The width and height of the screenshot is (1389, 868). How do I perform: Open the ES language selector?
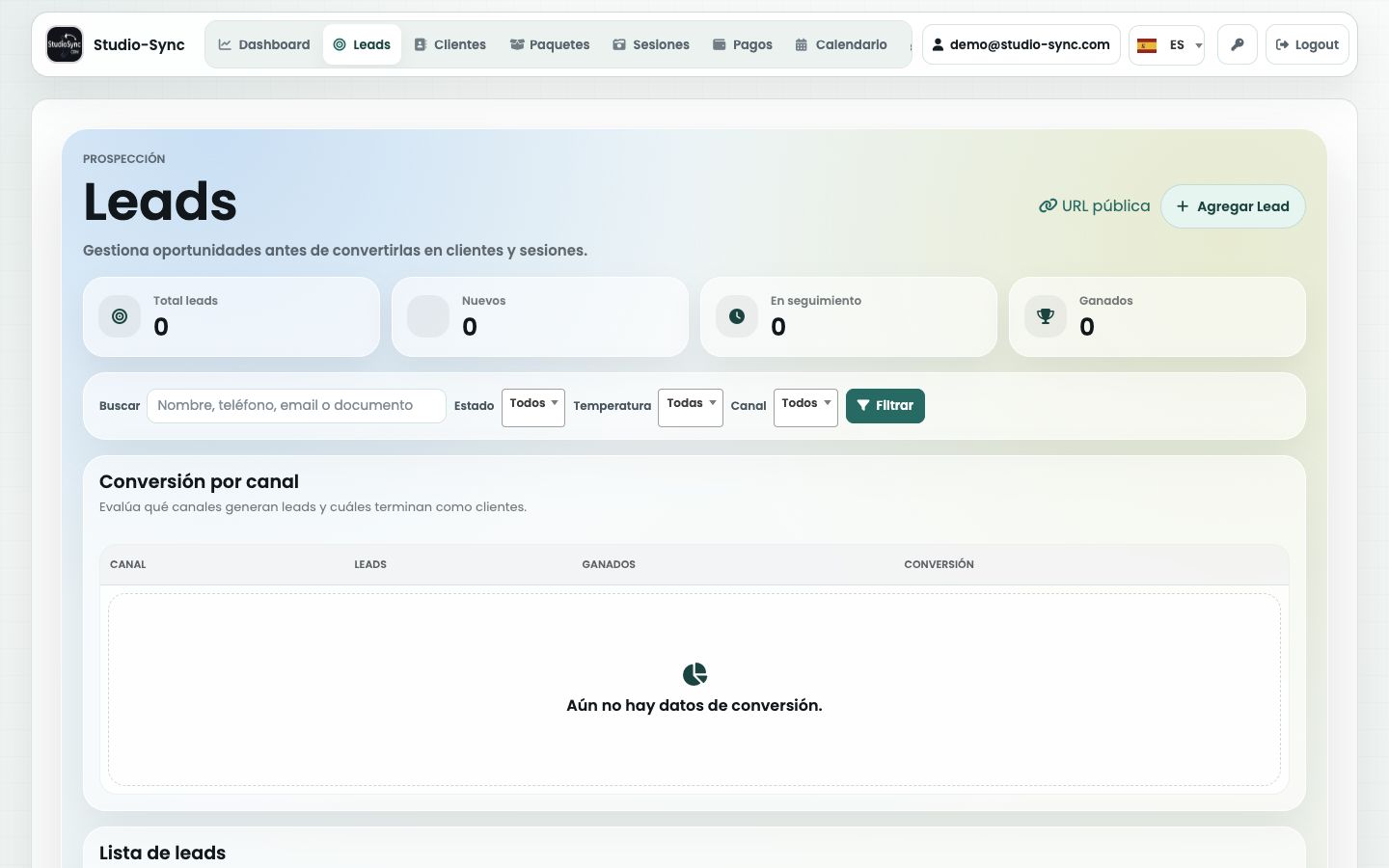pyautogui.click(x=1167, y=45)
